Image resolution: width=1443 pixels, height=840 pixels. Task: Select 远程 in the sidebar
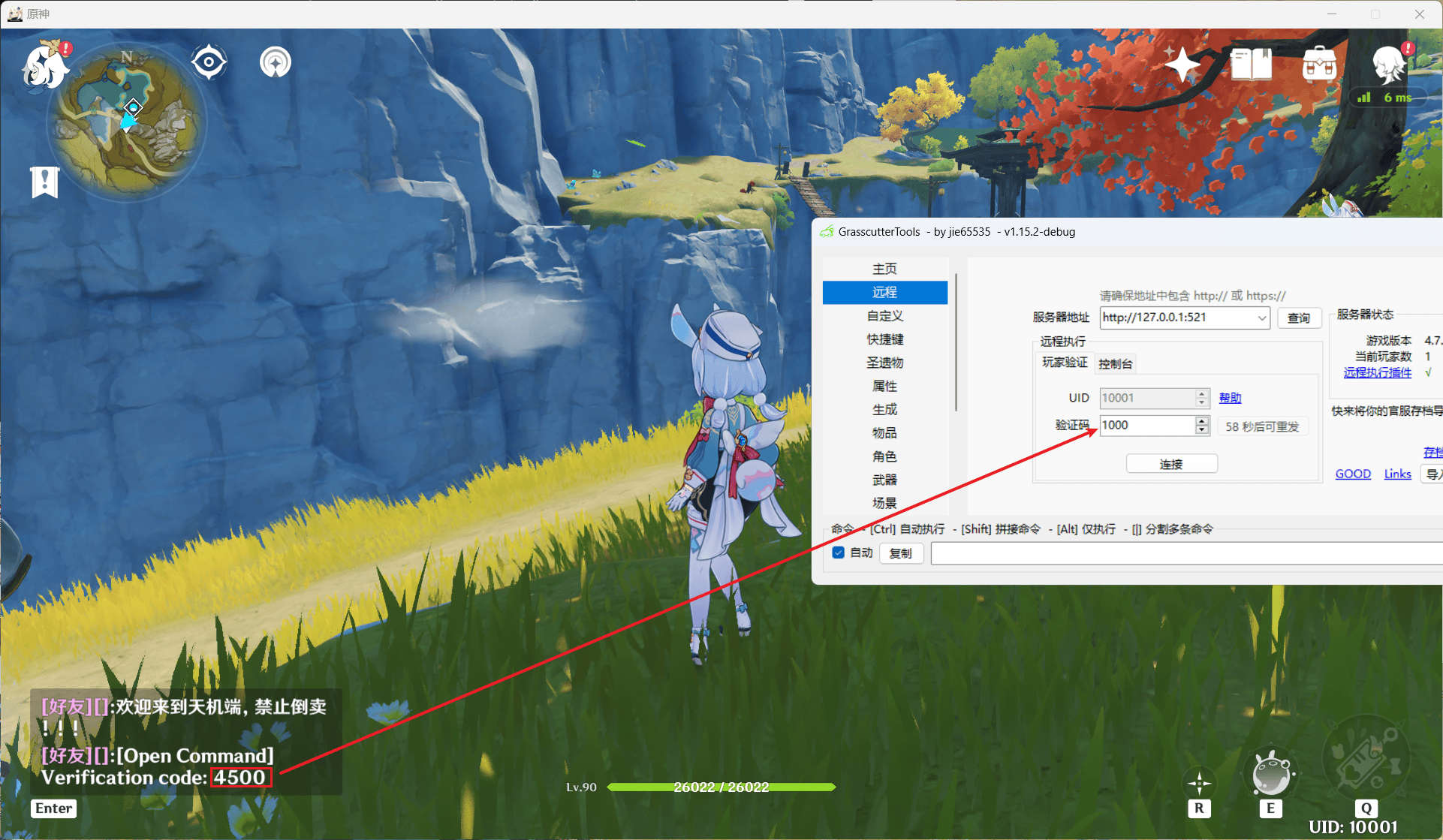tap(884, 292)
